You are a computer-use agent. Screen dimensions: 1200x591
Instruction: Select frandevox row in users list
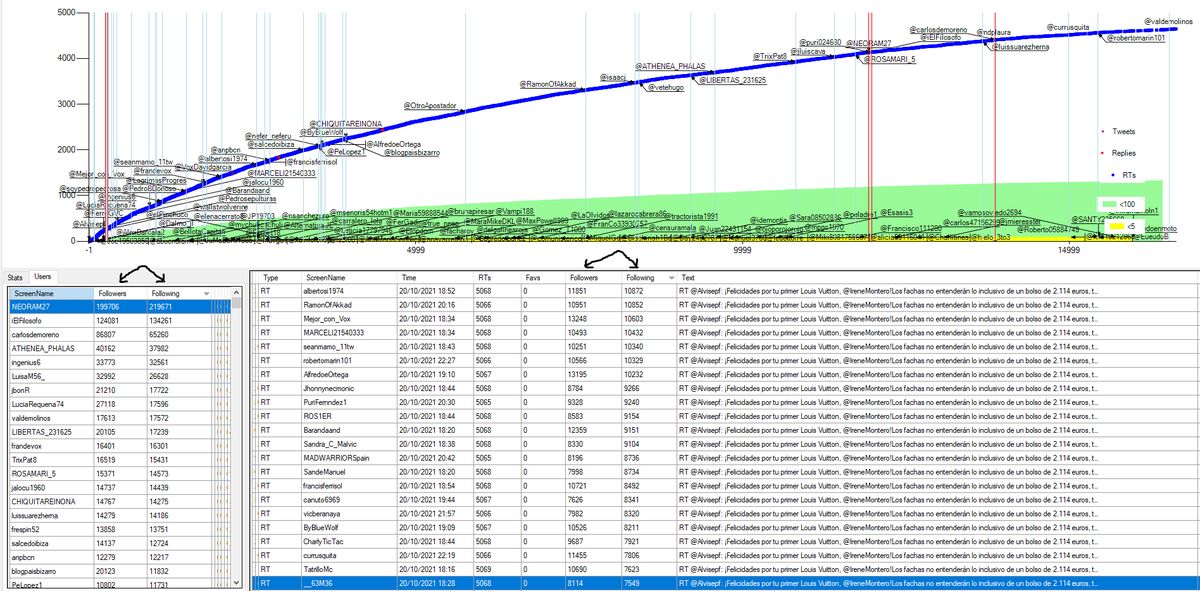[120, 446]
